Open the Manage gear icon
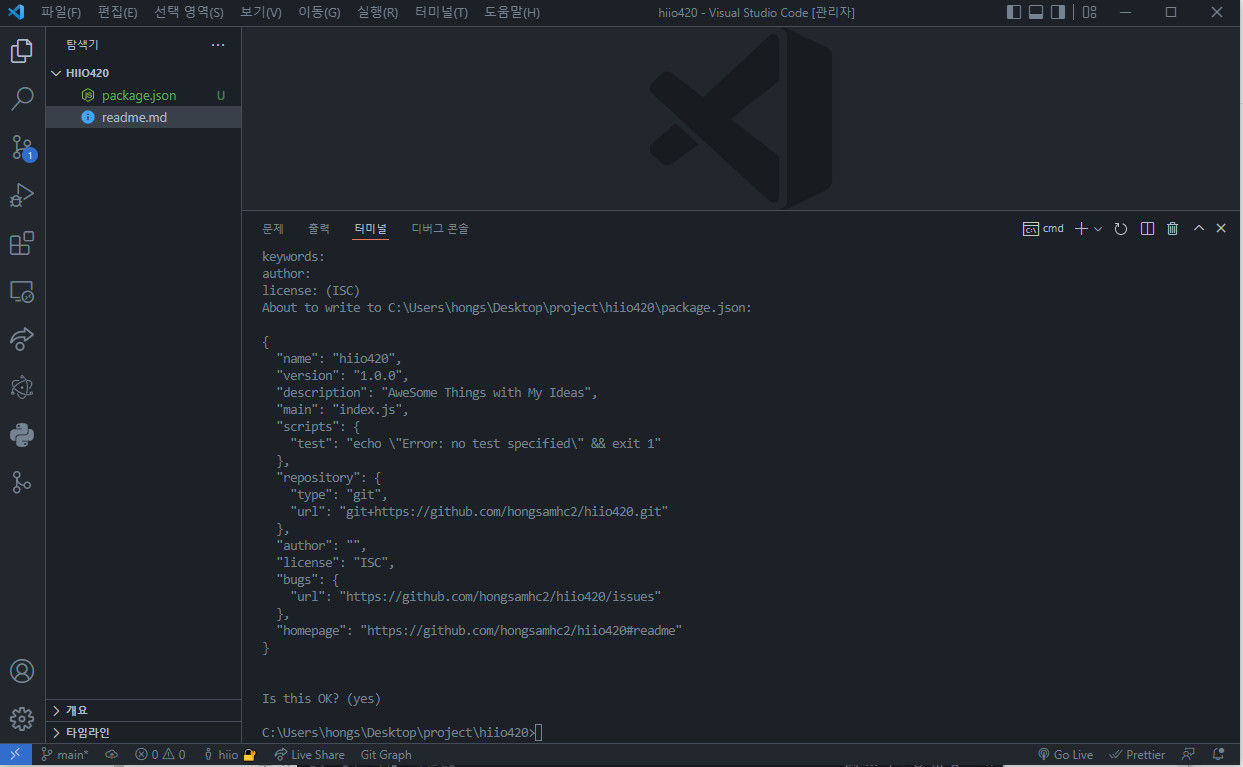This screenshot has width=1243, height=767. [22, 719]
